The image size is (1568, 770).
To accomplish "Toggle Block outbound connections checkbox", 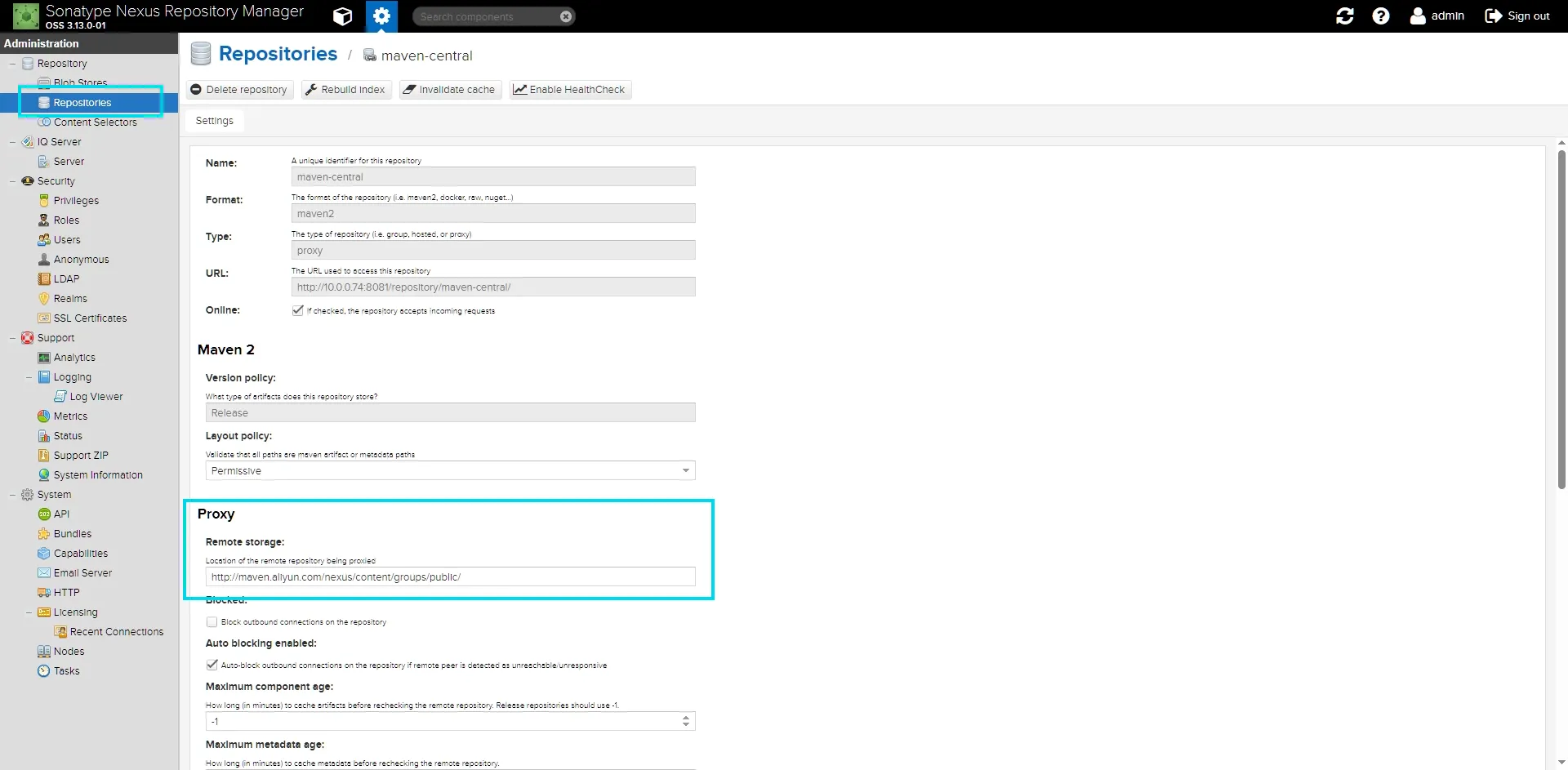I will coord(212,622).
